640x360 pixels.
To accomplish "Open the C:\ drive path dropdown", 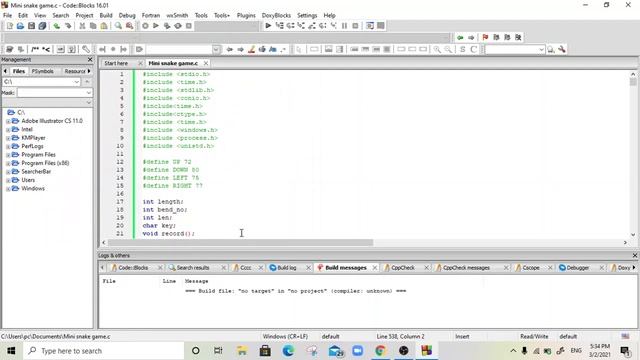I will (76, 82).
